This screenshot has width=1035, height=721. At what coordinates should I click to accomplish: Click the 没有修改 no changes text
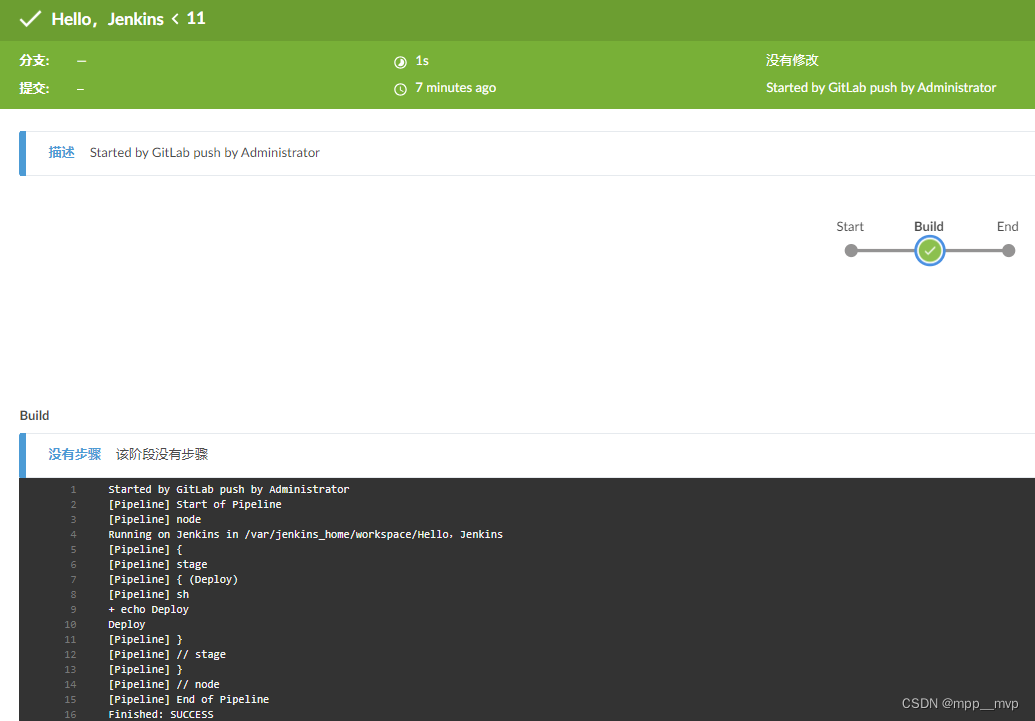click(x=792, y=60)
